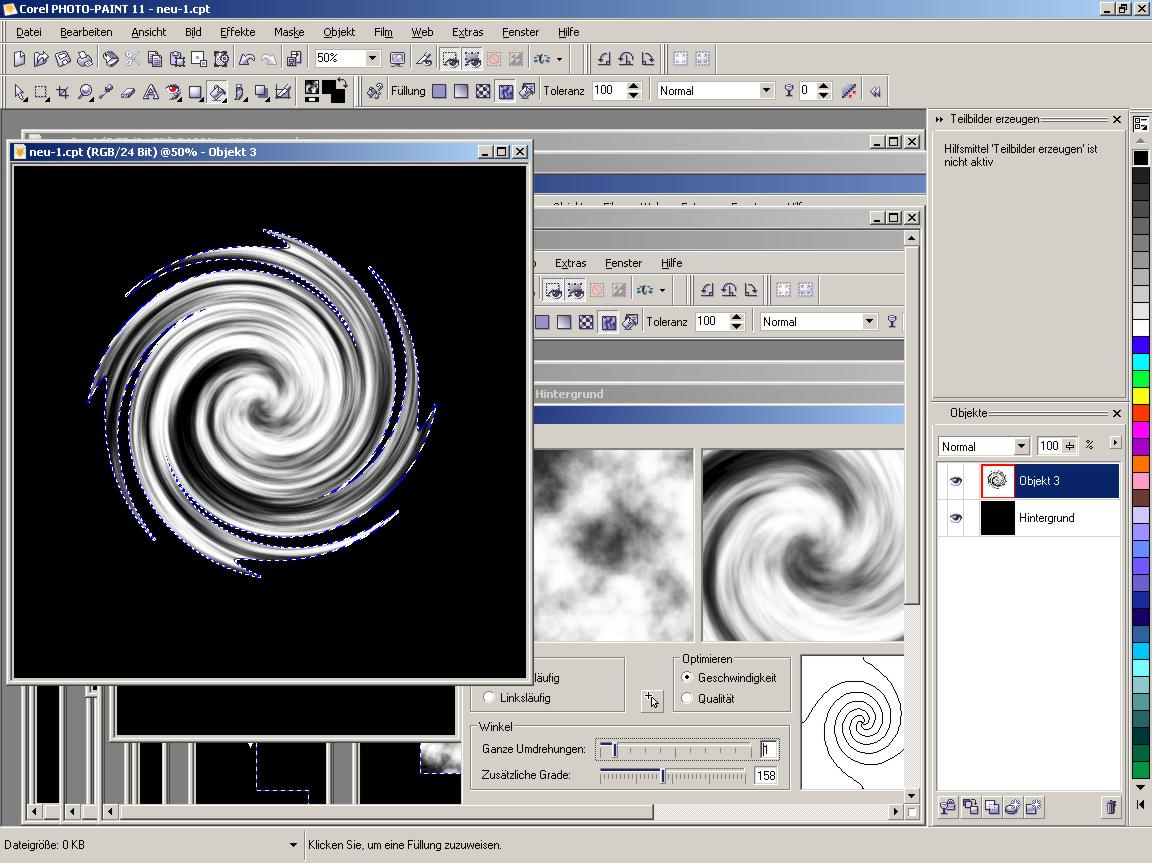Open the 50% zoom level dropdown
This screenshot has height=864, width=1152.
click(x=372, y=59)
